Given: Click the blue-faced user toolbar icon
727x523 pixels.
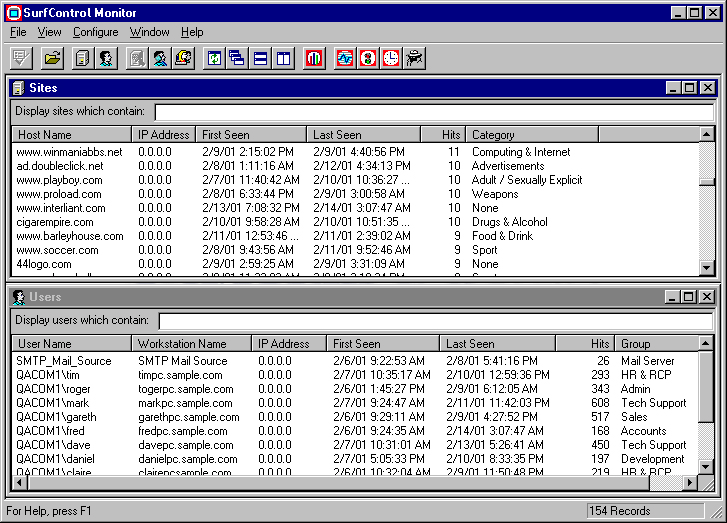Looking at the screenshot, I should pos(160,58).
